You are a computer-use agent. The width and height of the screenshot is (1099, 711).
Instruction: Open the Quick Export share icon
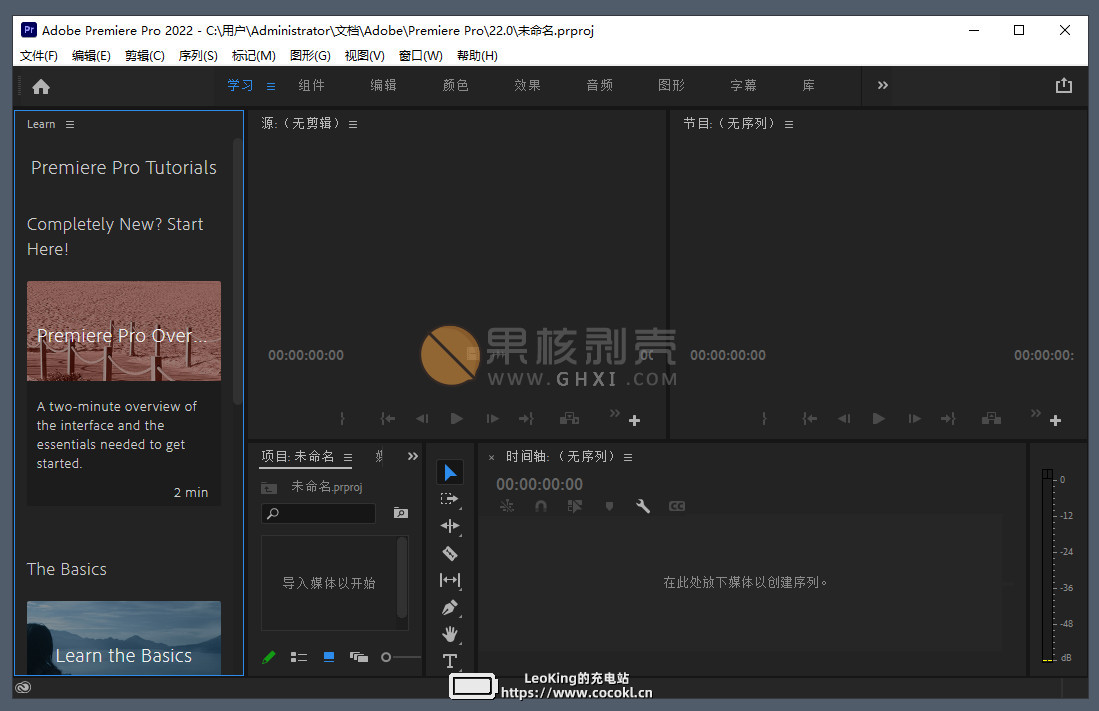click(x=1063, y=86)
